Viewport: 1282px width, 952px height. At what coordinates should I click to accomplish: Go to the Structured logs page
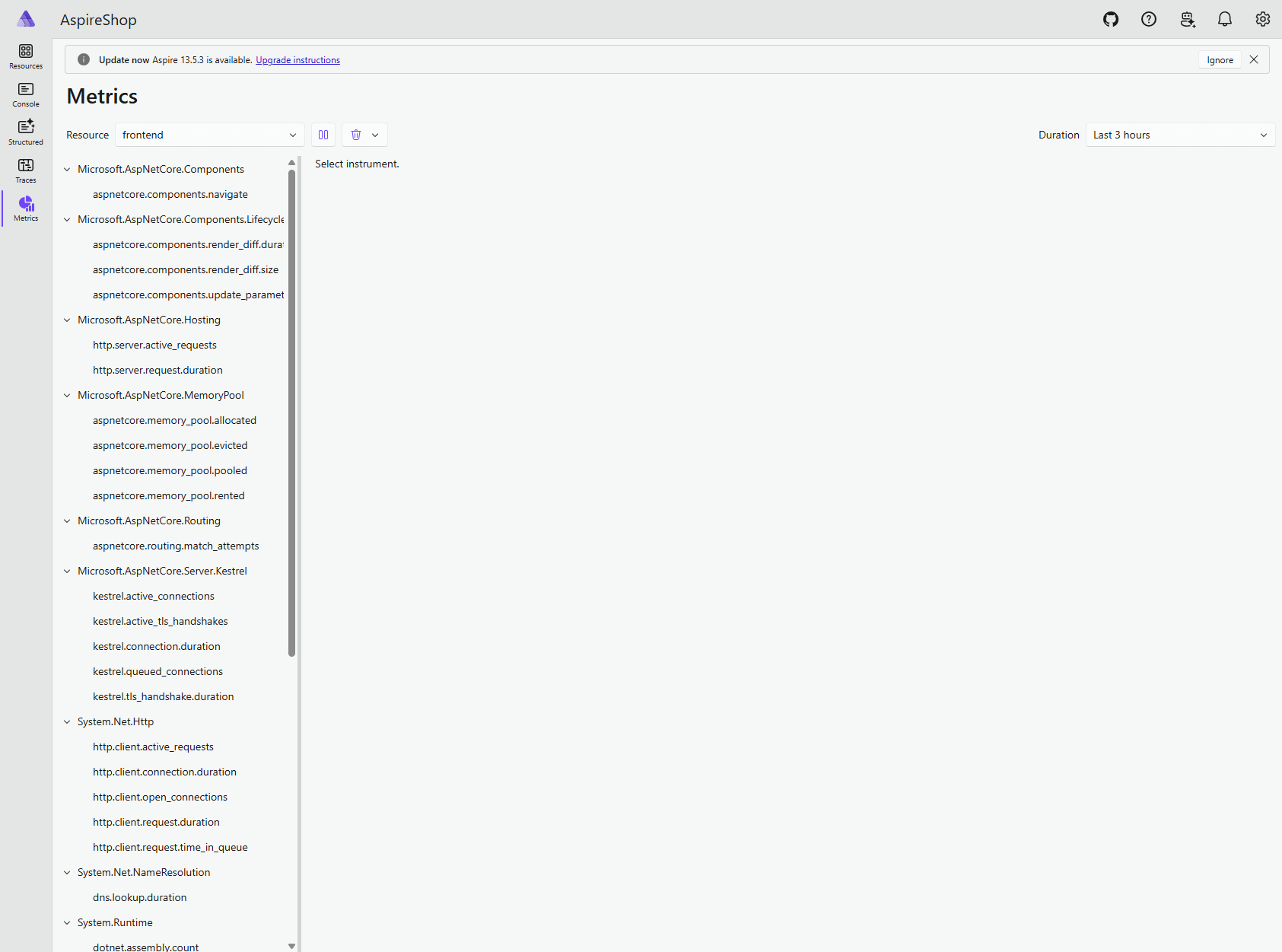pyautogui.click(x=26, y=133)
